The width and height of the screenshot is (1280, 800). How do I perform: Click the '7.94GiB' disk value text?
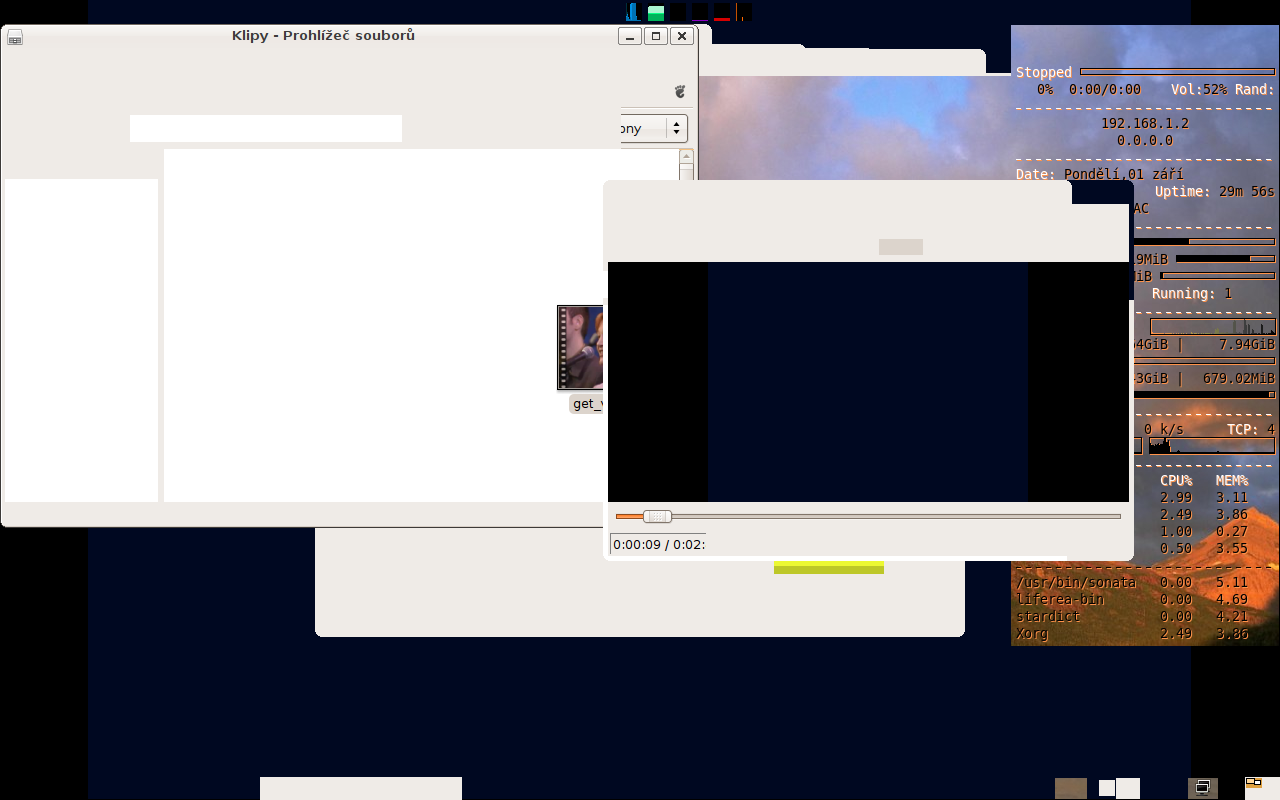click(x=1247, y=344)
